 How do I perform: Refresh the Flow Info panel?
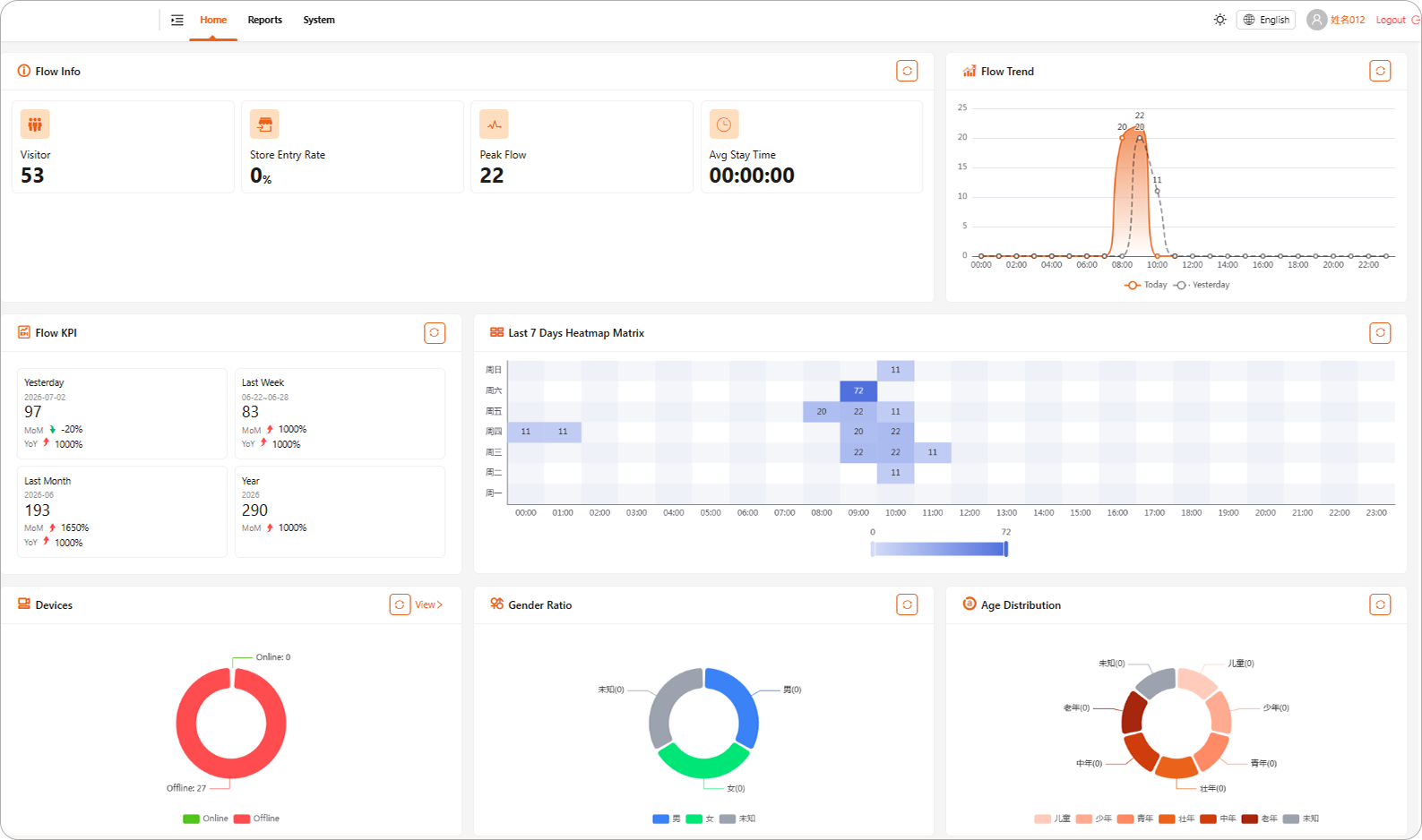tap(907, 71)
